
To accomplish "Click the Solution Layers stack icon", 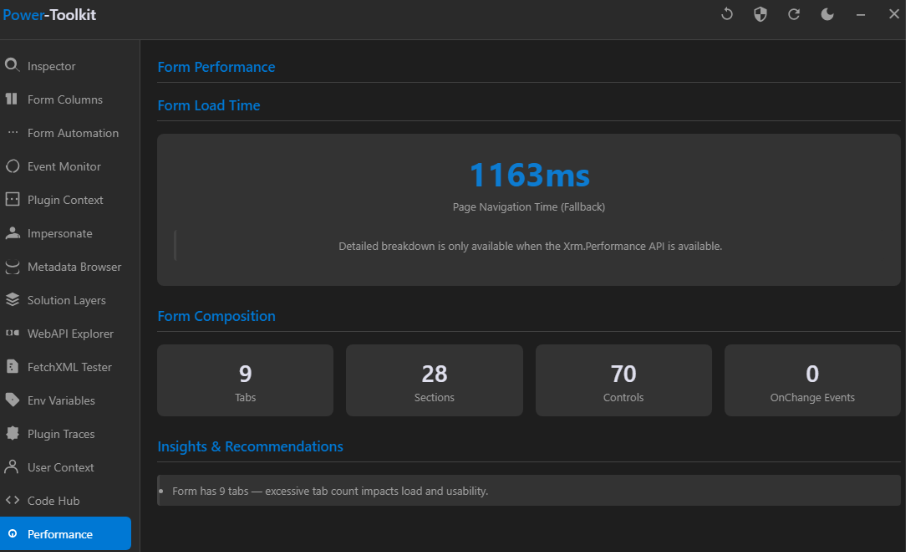I will click(x=12, y=300).
